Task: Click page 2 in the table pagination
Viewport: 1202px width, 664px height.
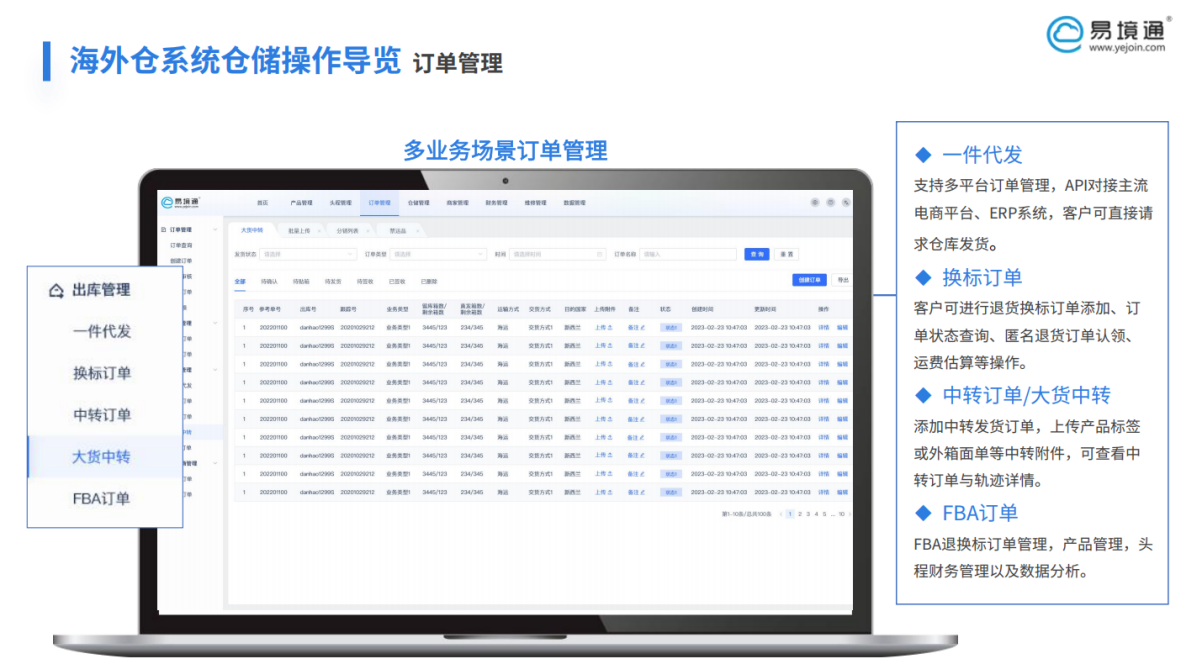Action: [800, 515]
